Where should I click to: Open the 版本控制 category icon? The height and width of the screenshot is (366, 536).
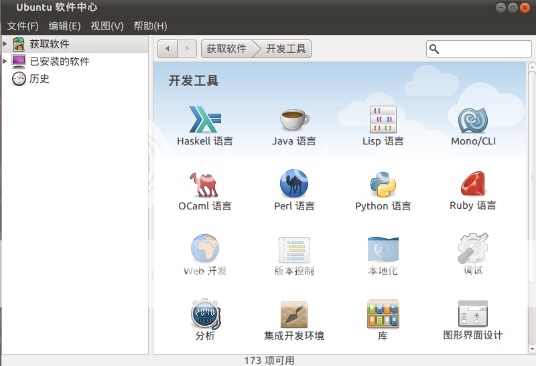(x=294, y=250)
